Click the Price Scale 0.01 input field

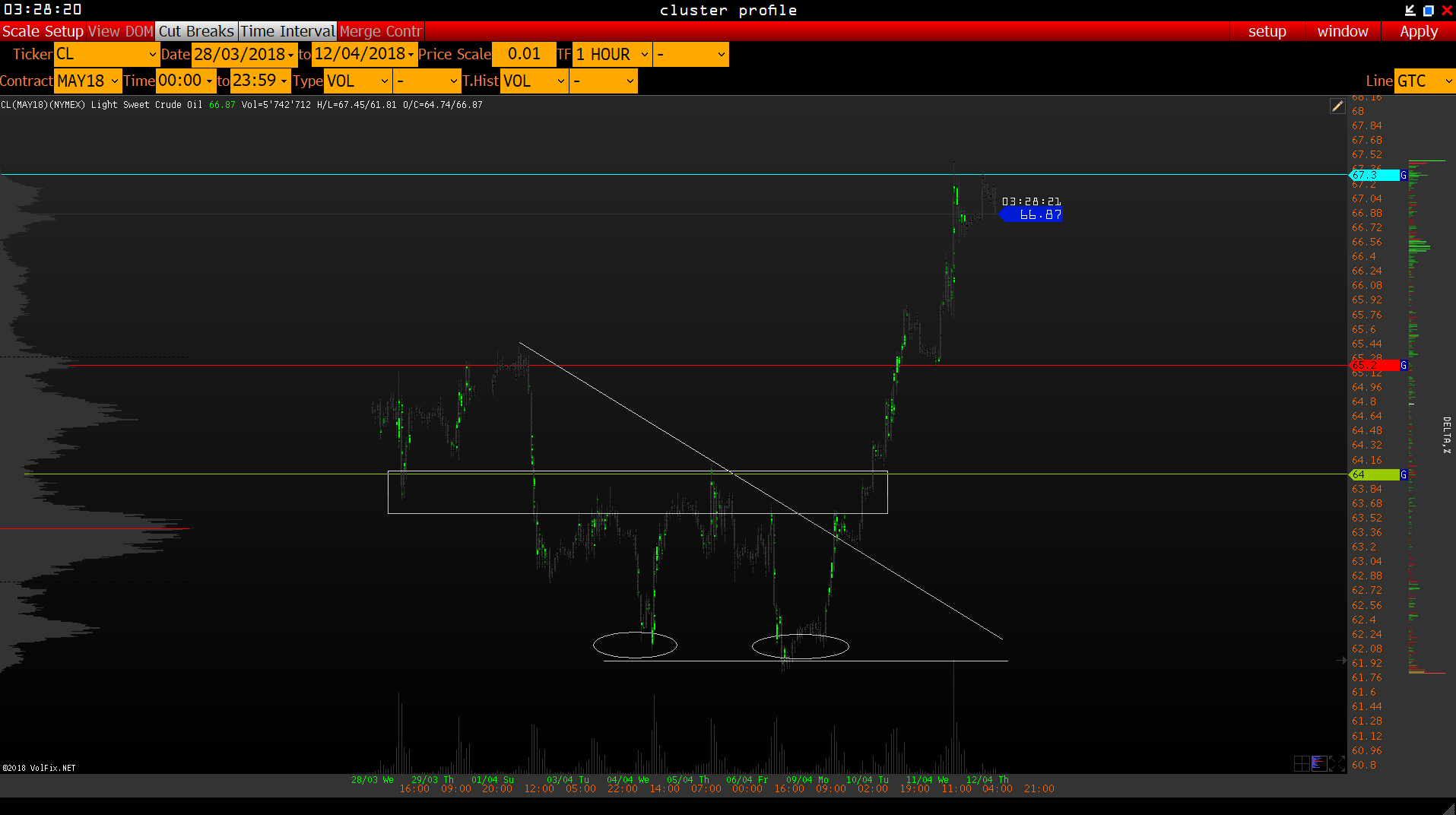coord(524,55)
